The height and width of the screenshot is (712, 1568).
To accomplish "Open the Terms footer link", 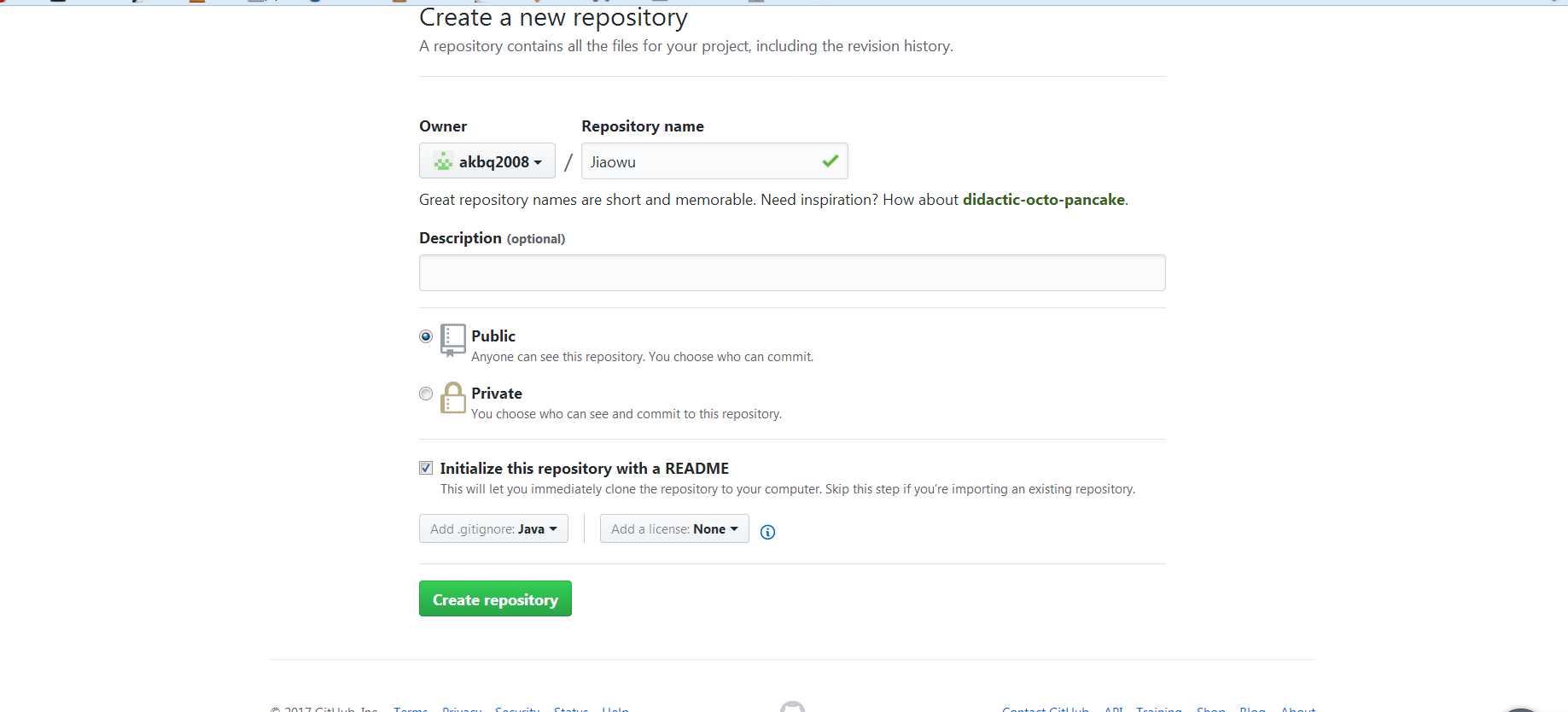I will point(411,709).
